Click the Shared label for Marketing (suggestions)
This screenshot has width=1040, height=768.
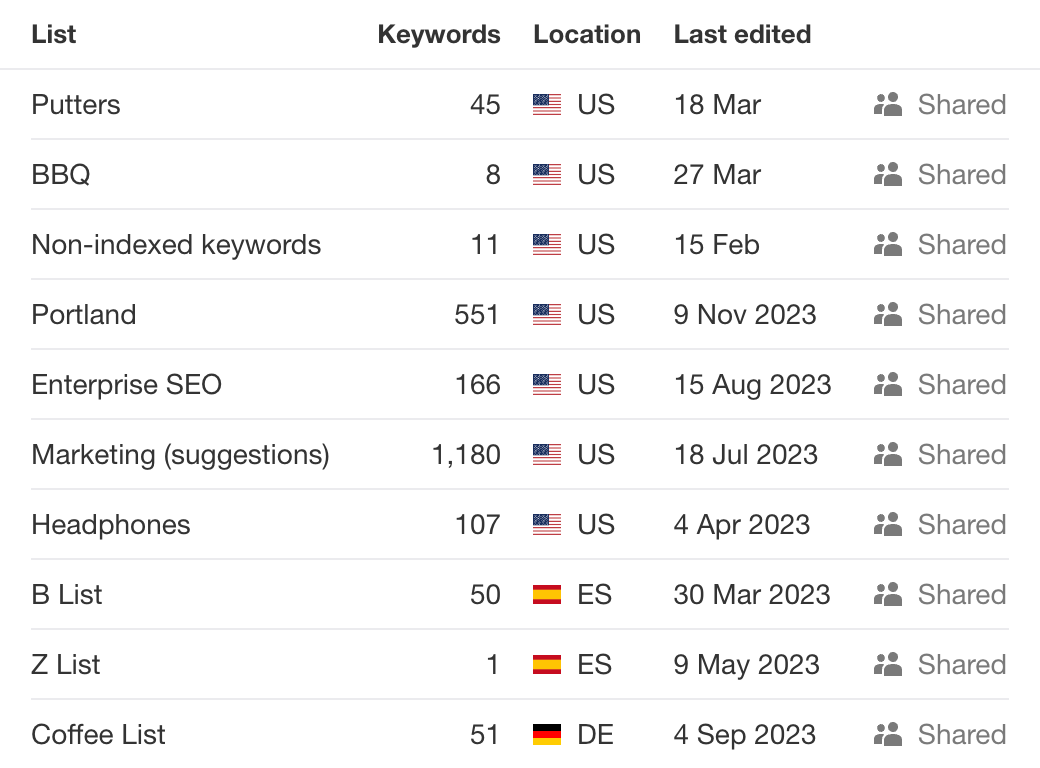coord(962,455)
